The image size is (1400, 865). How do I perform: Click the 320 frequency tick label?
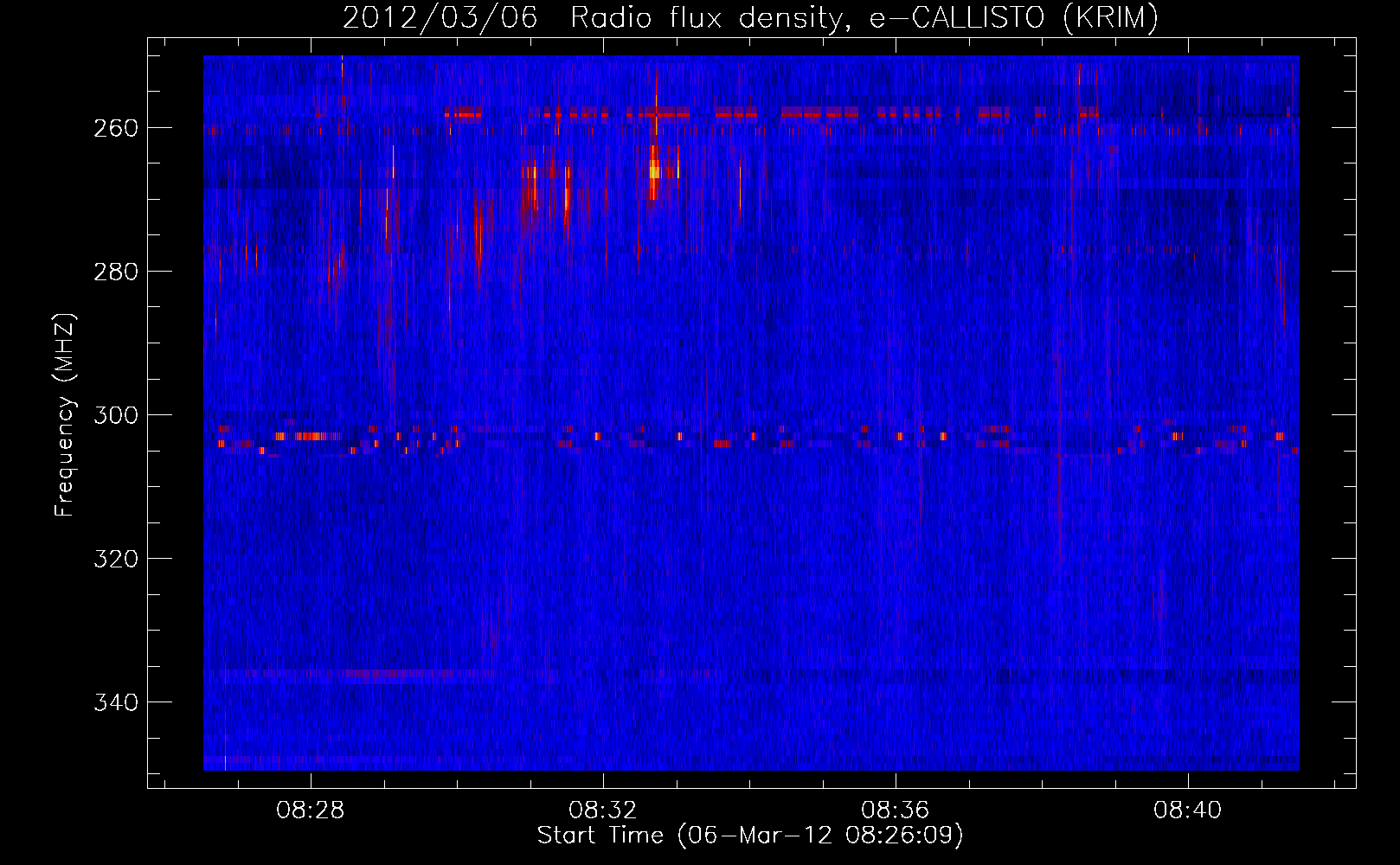[x=115, y=559]
